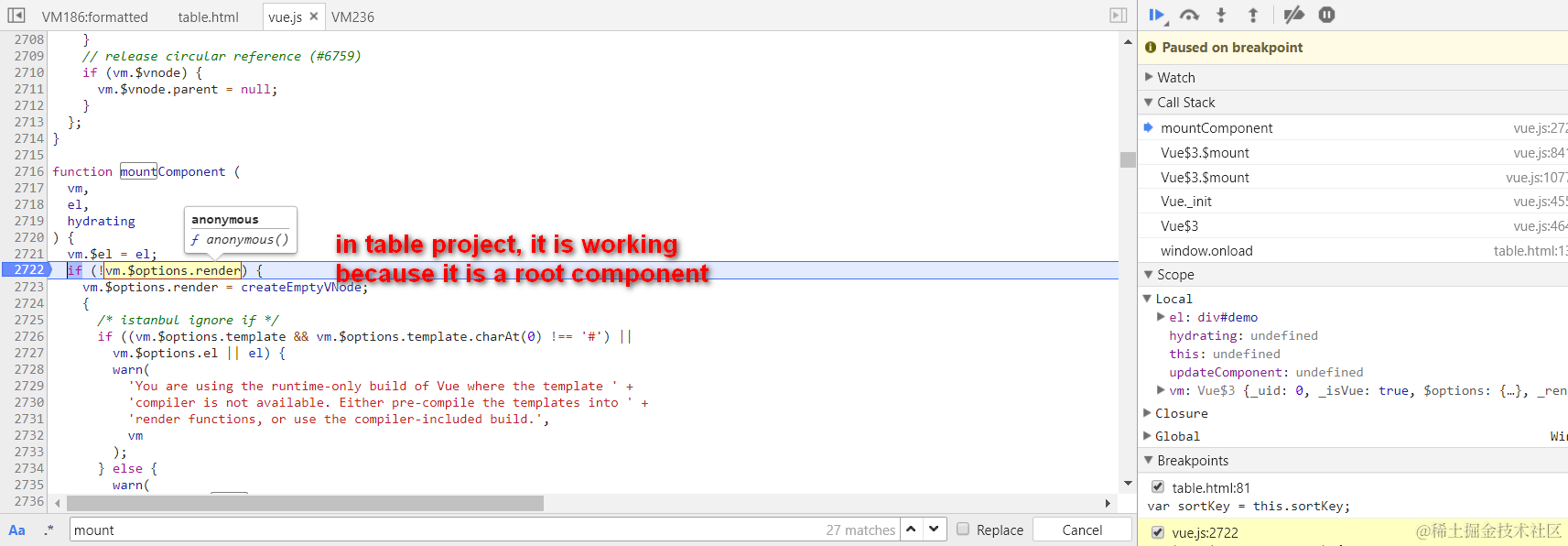The image size is (1568, 546).
Task: Click line number 2716 in the gutter
Action: tap(28, 171)
